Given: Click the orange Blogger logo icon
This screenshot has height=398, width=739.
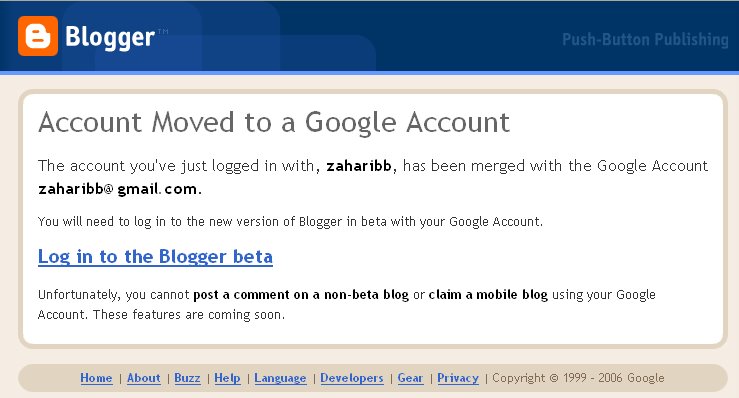Looking at the screenshot, I should point(38,36).
